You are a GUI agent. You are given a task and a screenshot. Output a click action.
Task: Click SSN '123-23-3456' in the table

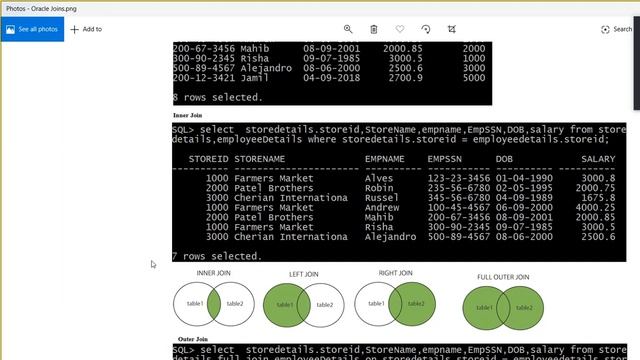[459, 178]
